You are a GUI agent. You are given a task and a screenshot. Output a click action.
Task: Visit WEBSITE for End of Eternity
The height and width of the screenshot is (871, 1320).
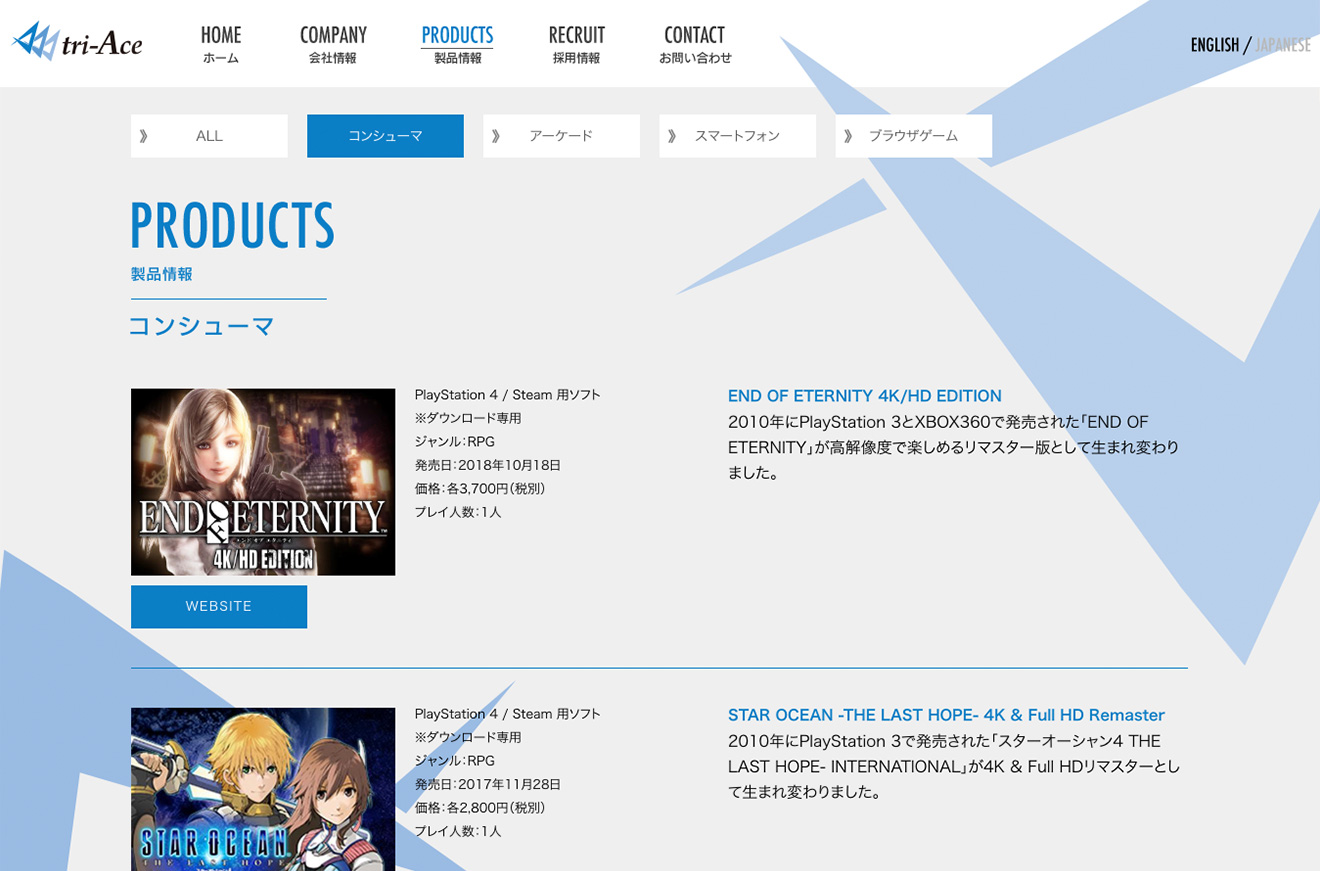point(219,607)
